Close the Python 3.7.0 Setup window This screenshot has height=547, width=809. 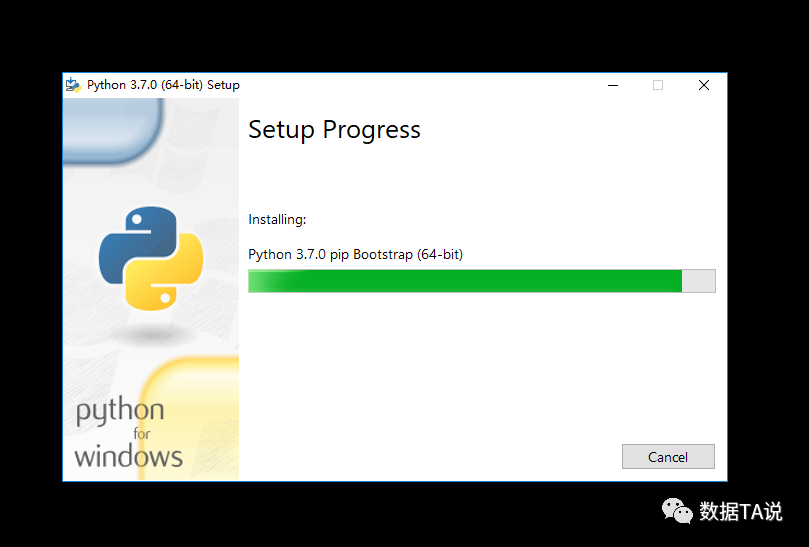coord(704,85)
